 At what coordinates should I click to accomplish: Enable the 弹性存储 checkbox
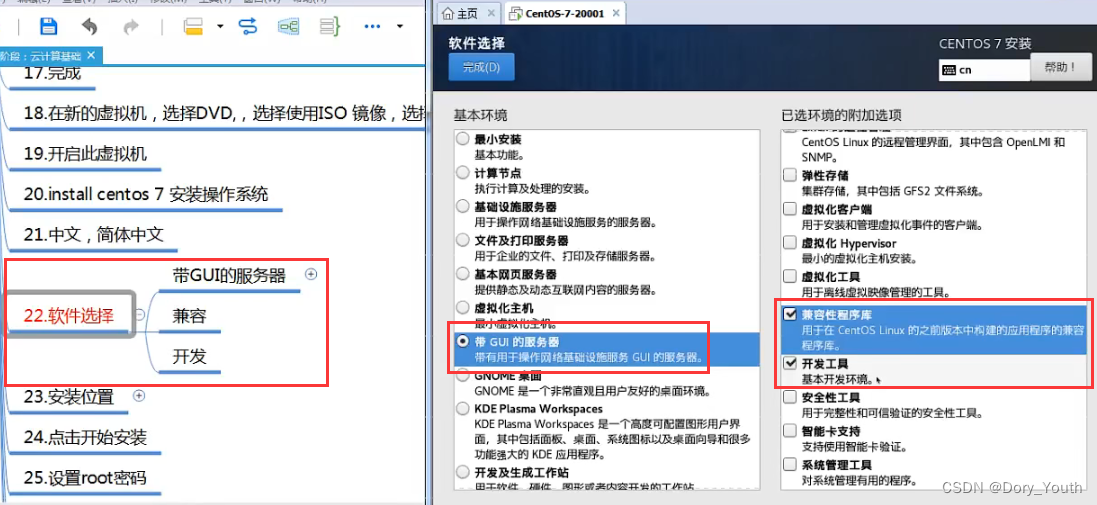tap(790, 175)
